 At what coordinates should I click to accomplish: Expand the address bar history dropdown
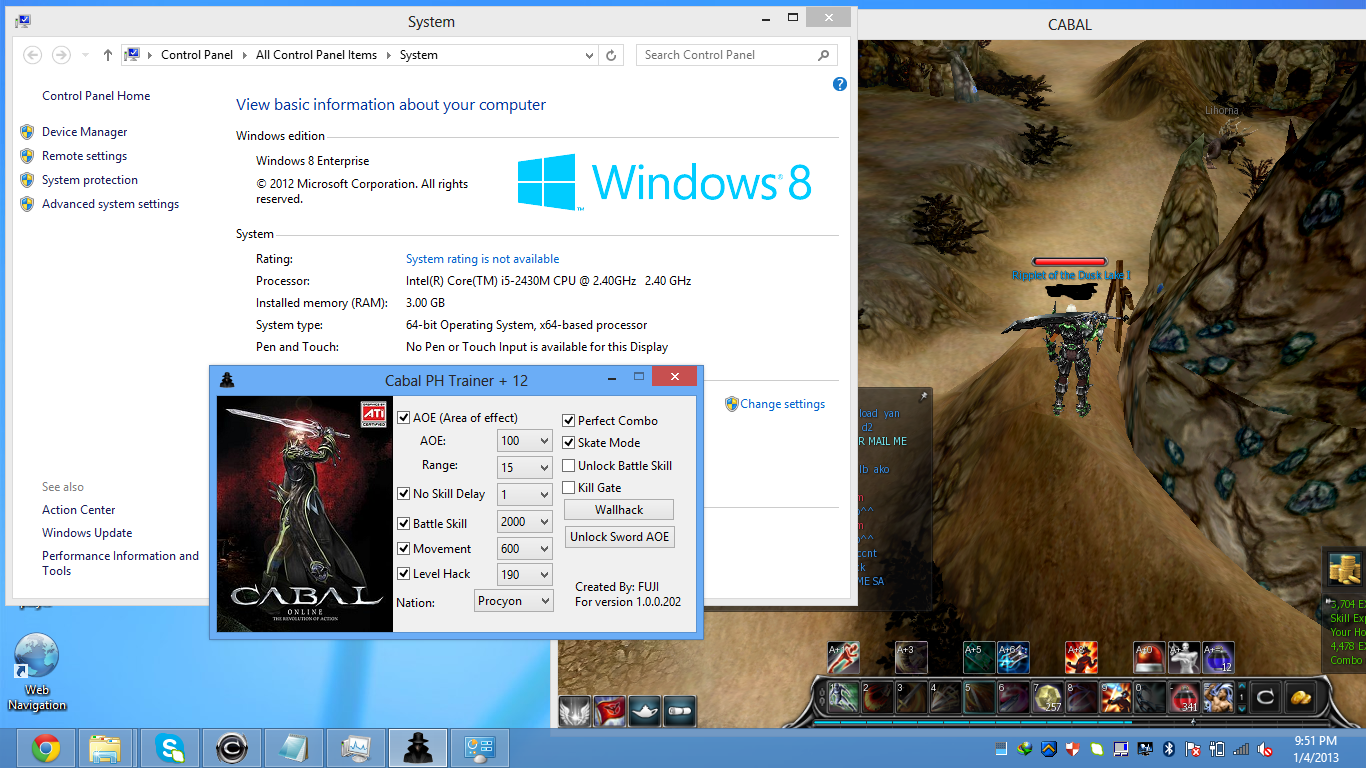click(x=587, y=55)
